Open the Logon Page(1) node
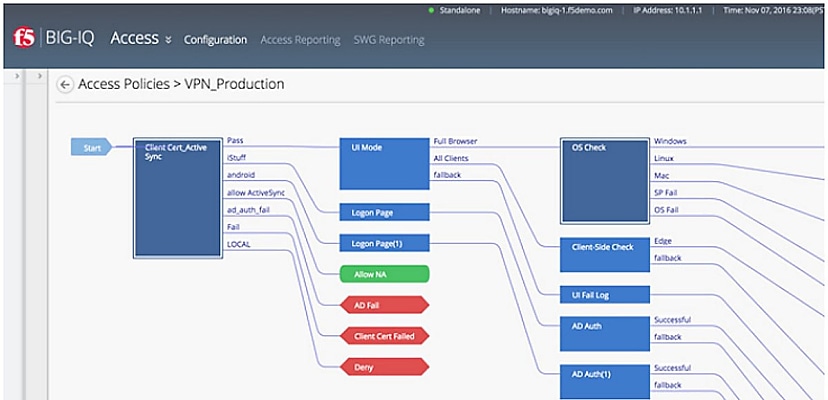Screen dimensions: 828x400 coord(384,244)
